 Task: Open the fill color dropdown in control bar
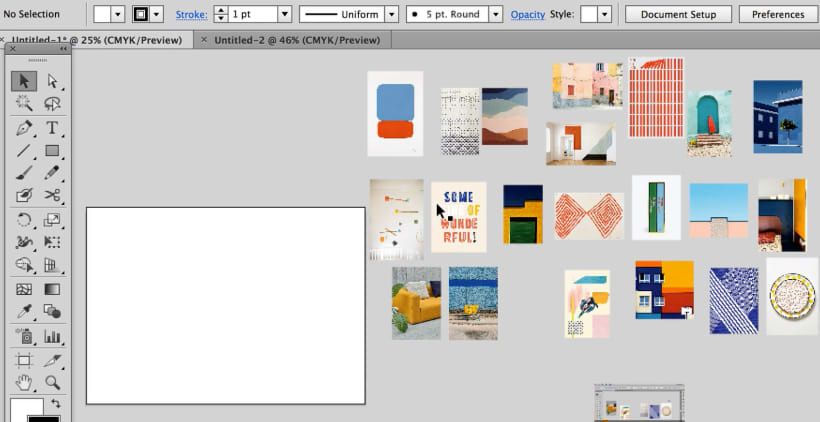[118, 14]
